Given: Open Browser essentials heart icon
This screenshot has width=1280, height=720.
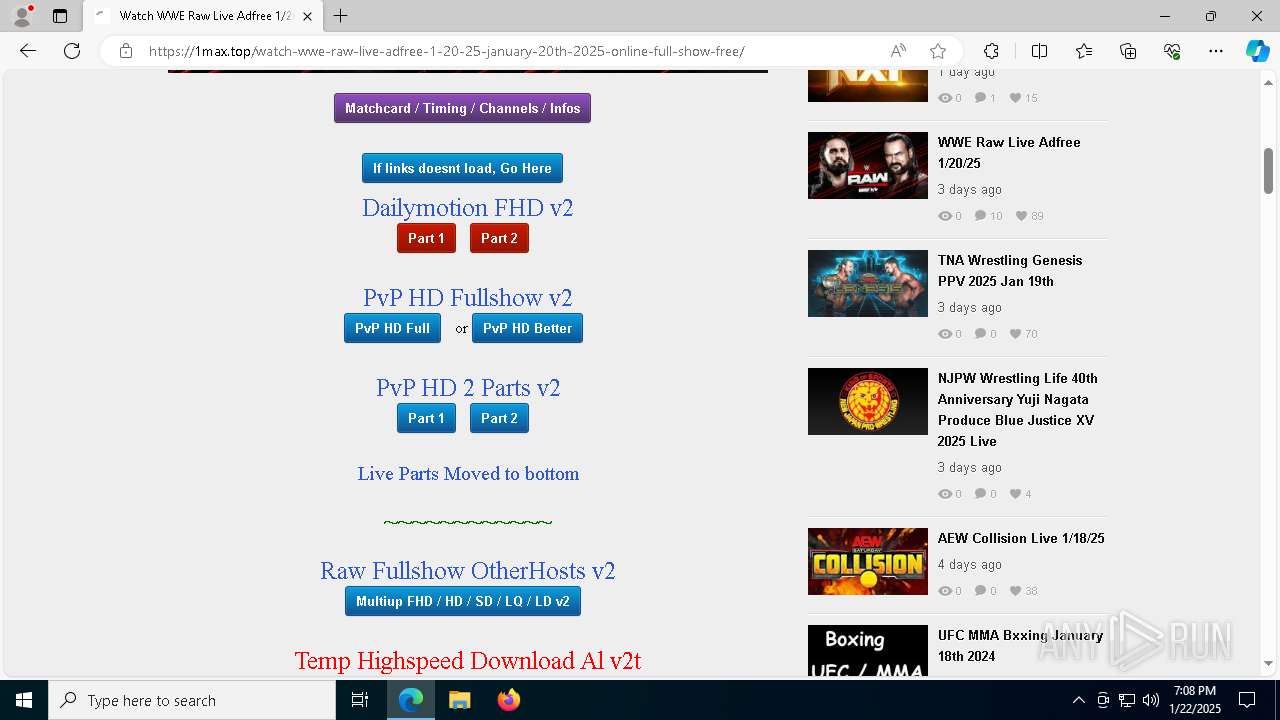Looking at the screenshot, I should 1172,51.
